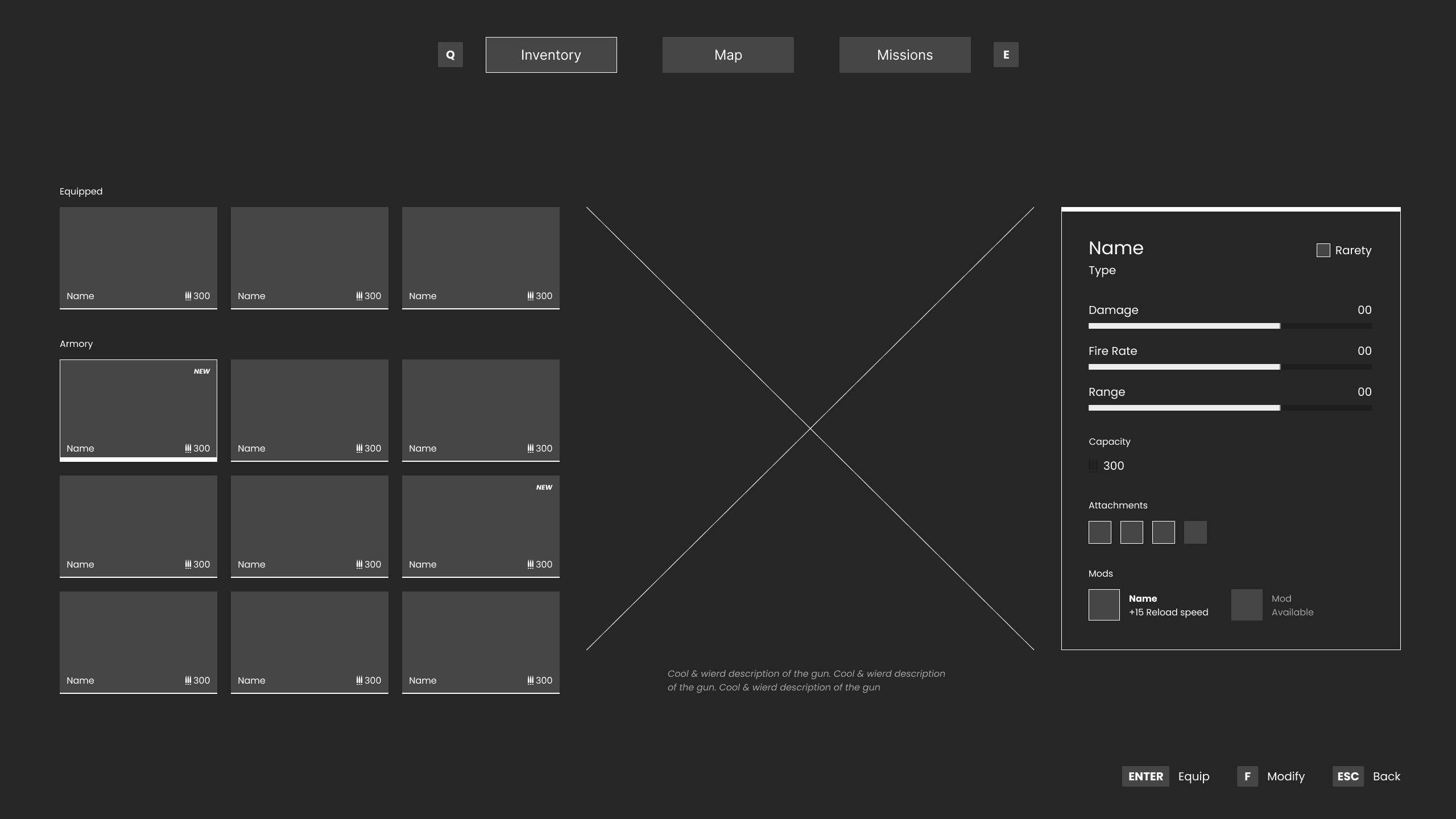The height and width of the screenshot is (819, 1456).
Task: Open the Inventory tab
Action: [x=551, y=55]
